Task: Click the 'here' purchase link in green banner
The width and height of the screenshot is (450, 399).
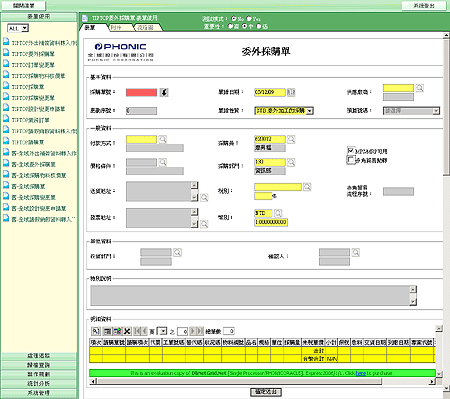Action: [361, 373]
